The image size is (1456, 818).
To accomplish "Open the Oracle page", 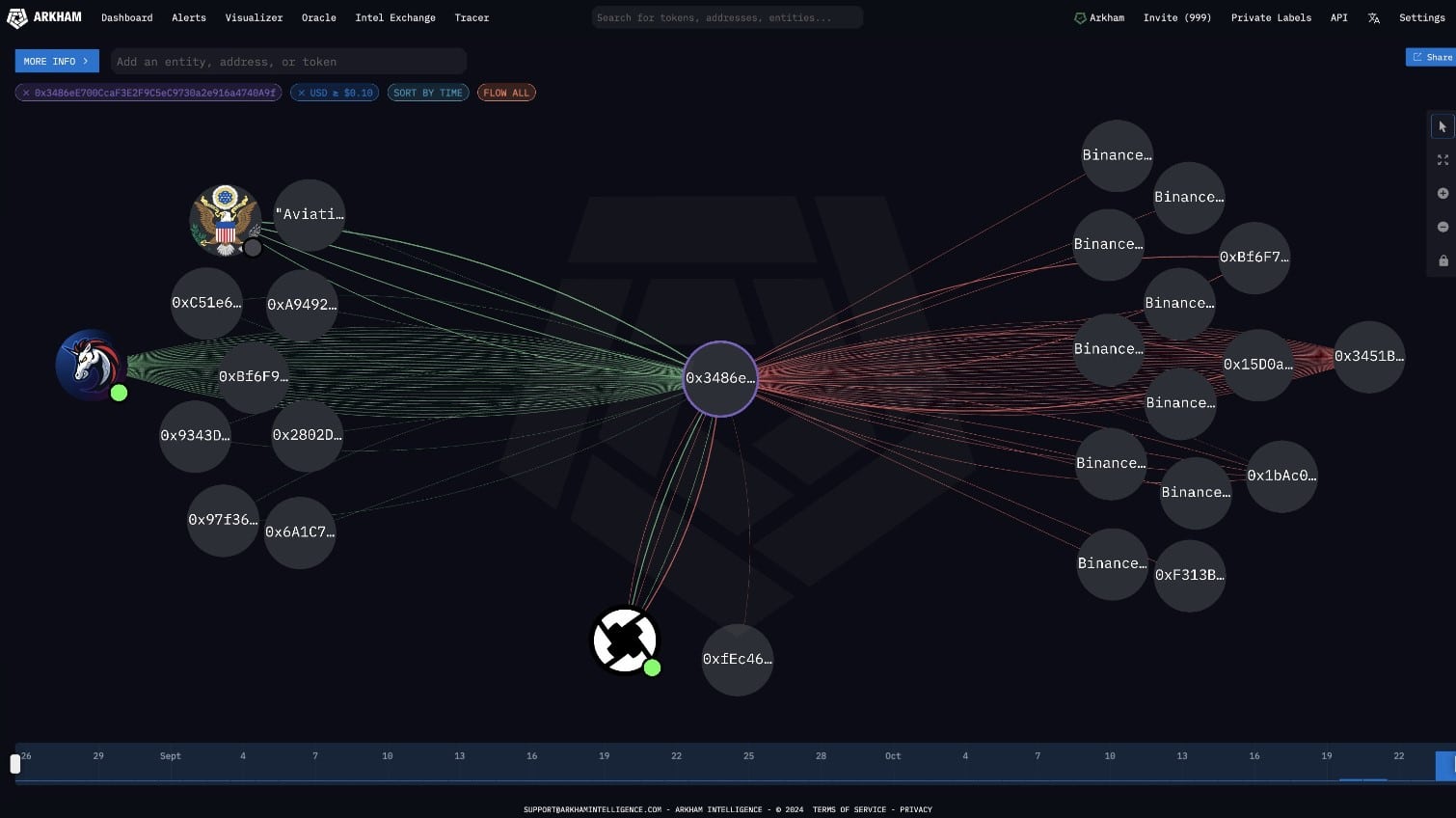I will click(319, 18).
